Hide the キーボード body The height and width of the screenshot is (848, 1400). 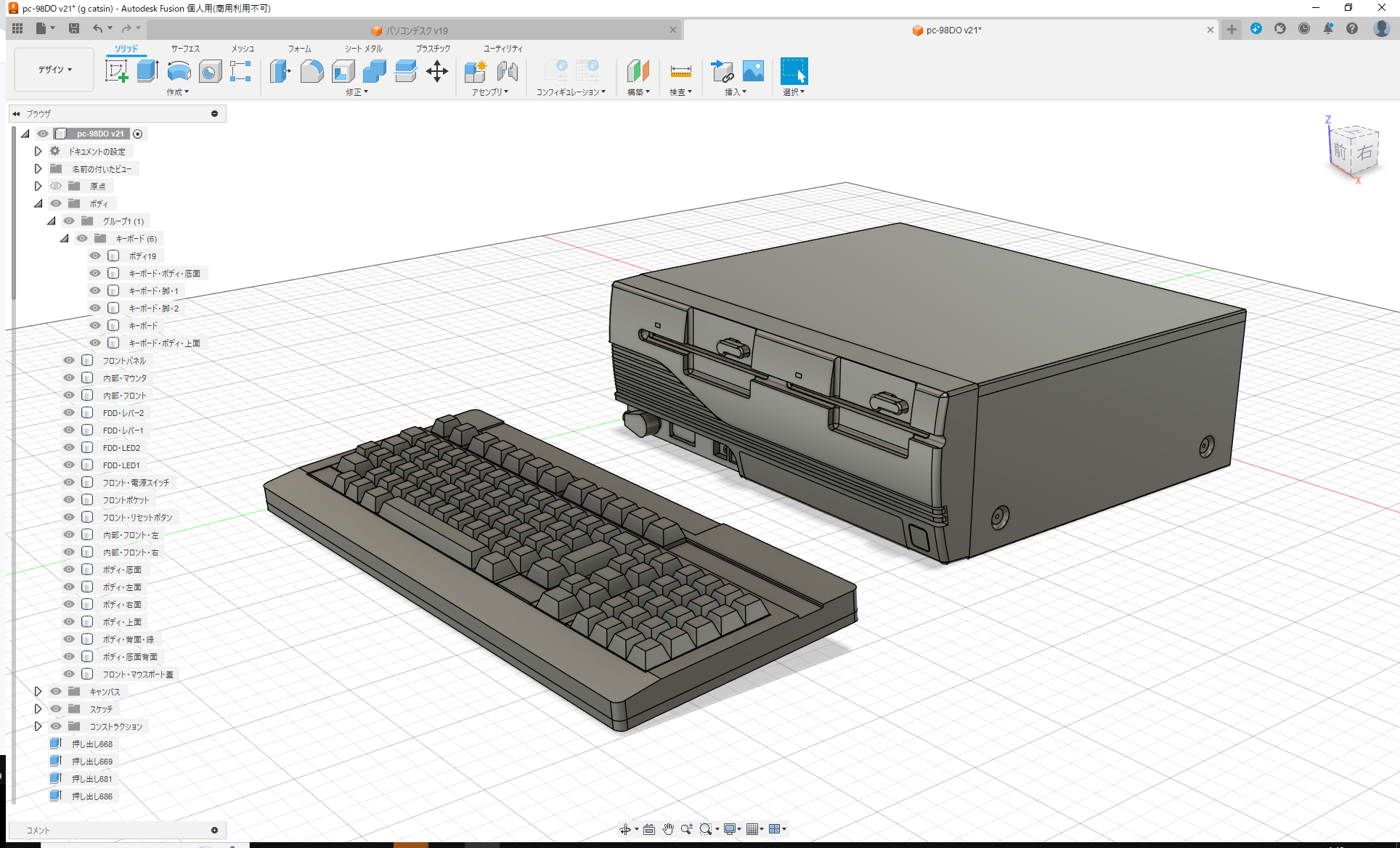(x=95, y=325)
